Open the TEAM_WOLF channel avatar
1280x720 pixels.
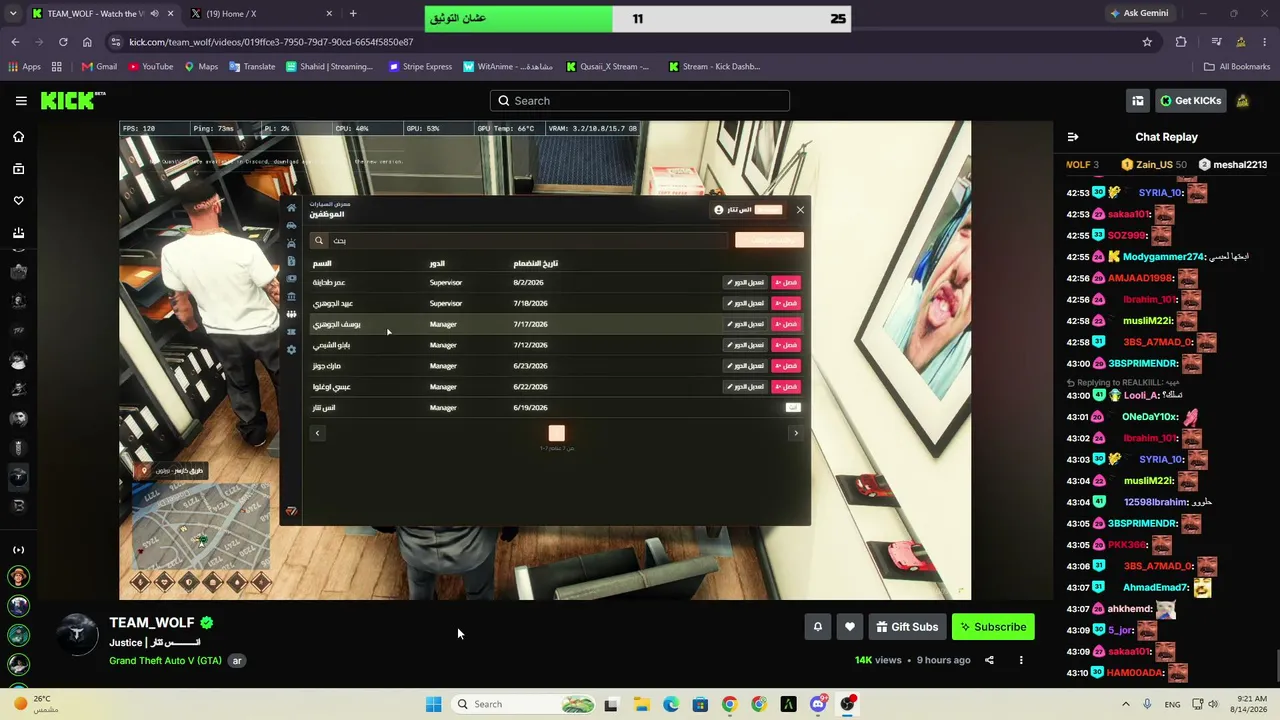pyautogui.click(x=77, y=636)
